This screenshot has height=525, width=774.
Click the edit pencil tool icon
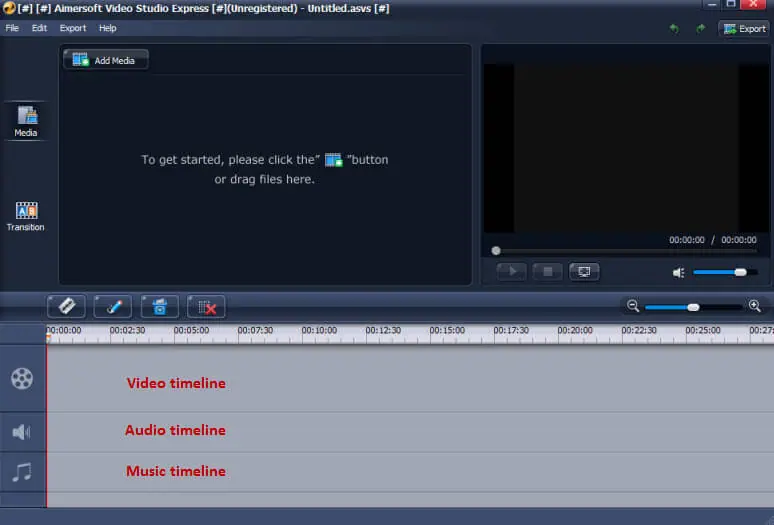113,306
